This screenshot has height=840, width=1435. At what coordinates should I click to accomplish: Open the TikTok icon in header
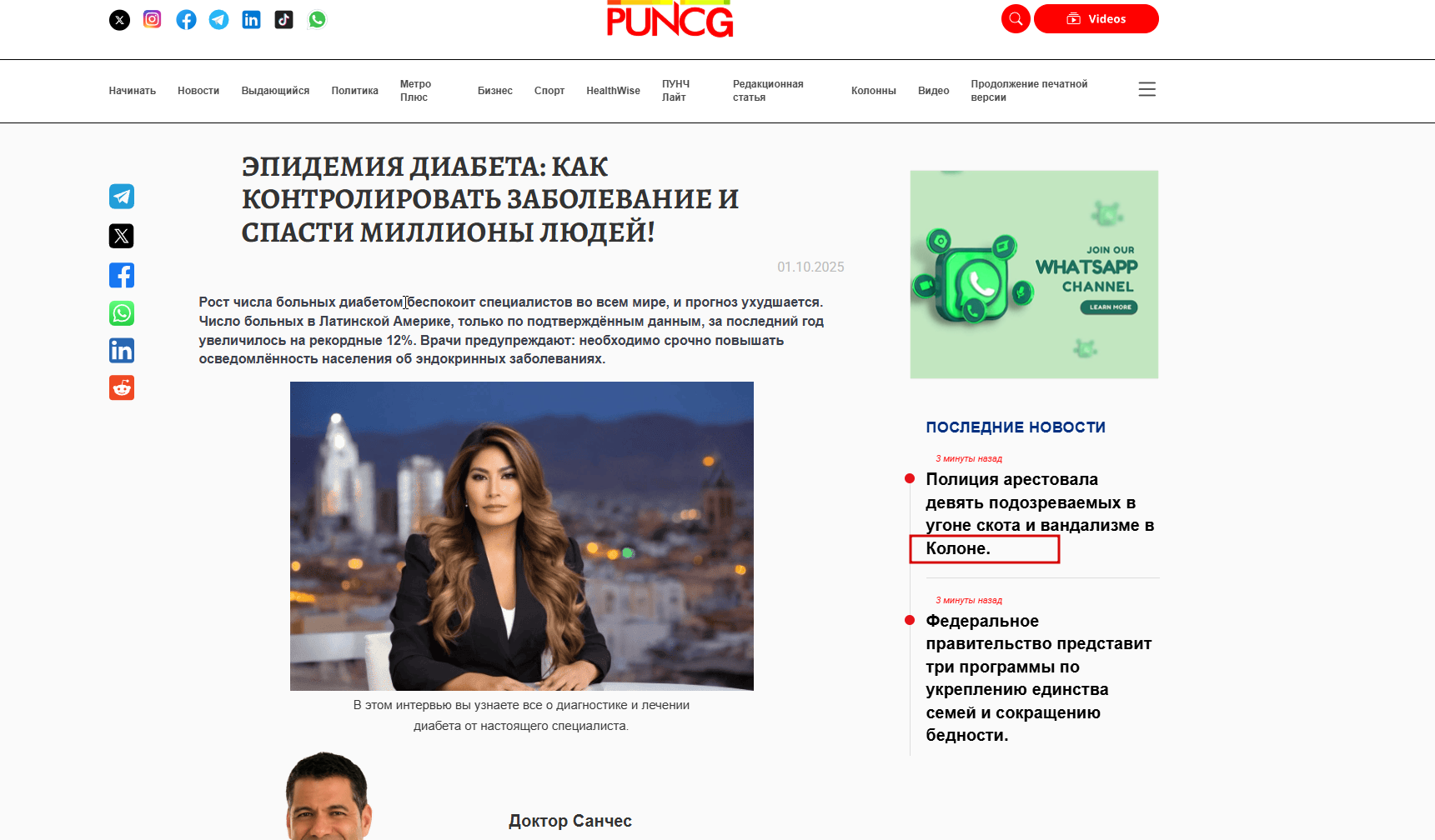point(284,19)
